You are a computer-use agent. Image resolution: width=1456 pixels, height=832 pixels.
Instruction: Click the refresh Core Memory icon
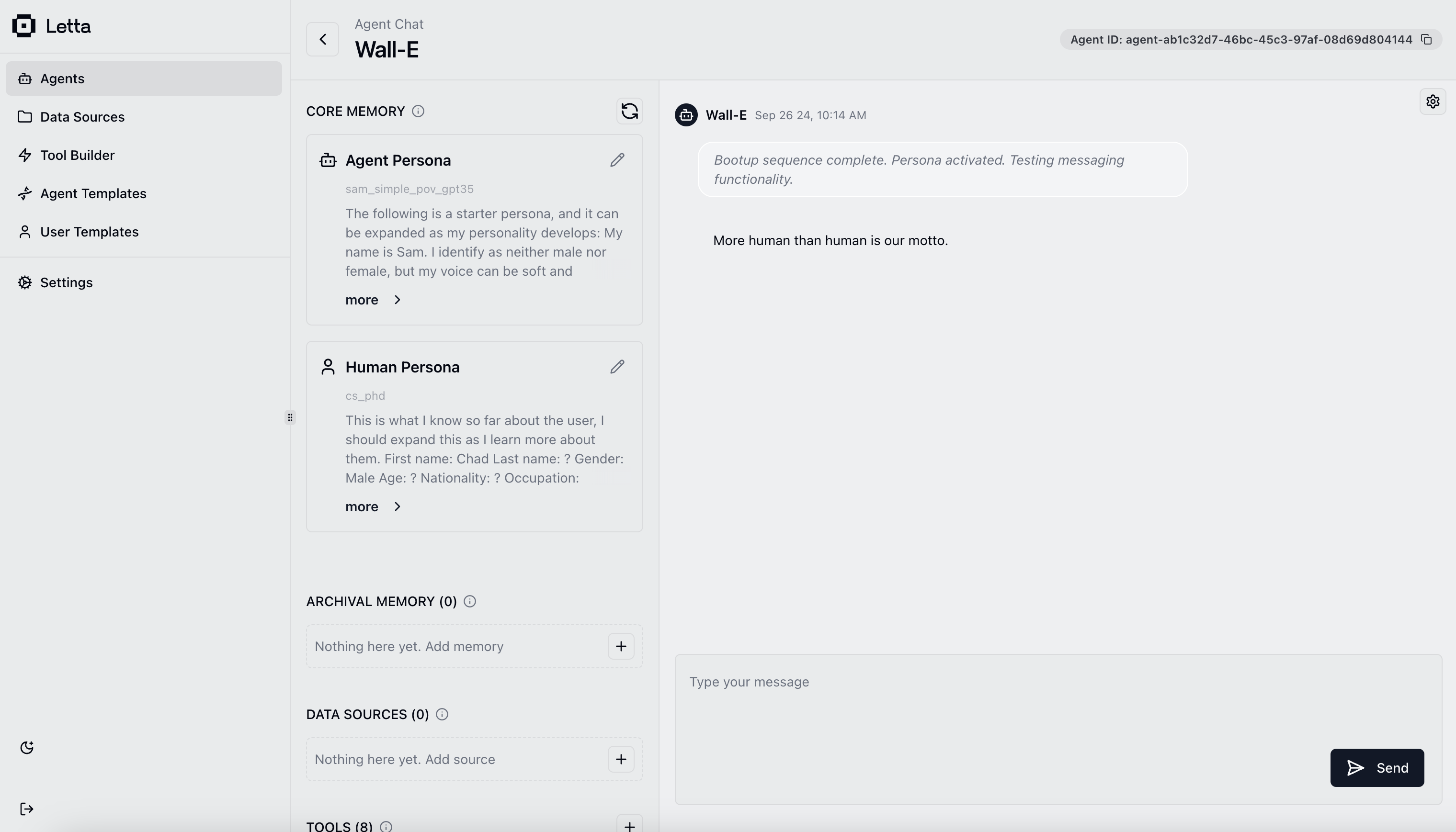629,111
